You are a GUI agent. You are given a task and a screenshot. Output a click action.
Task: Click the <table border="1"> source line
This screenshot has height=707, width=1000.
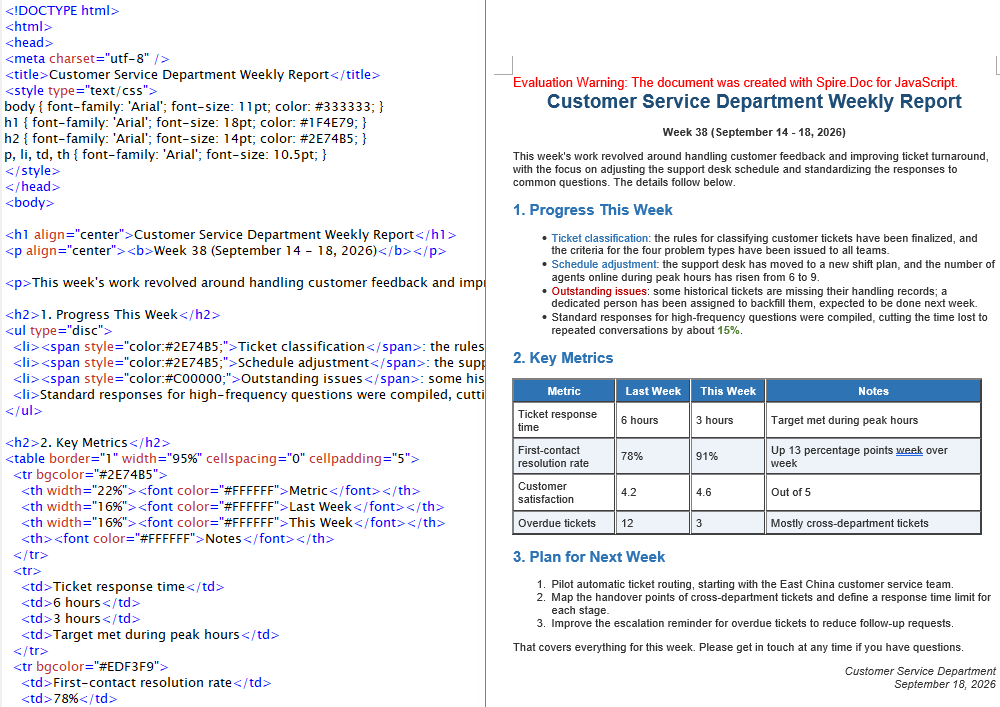click(212, 458)
